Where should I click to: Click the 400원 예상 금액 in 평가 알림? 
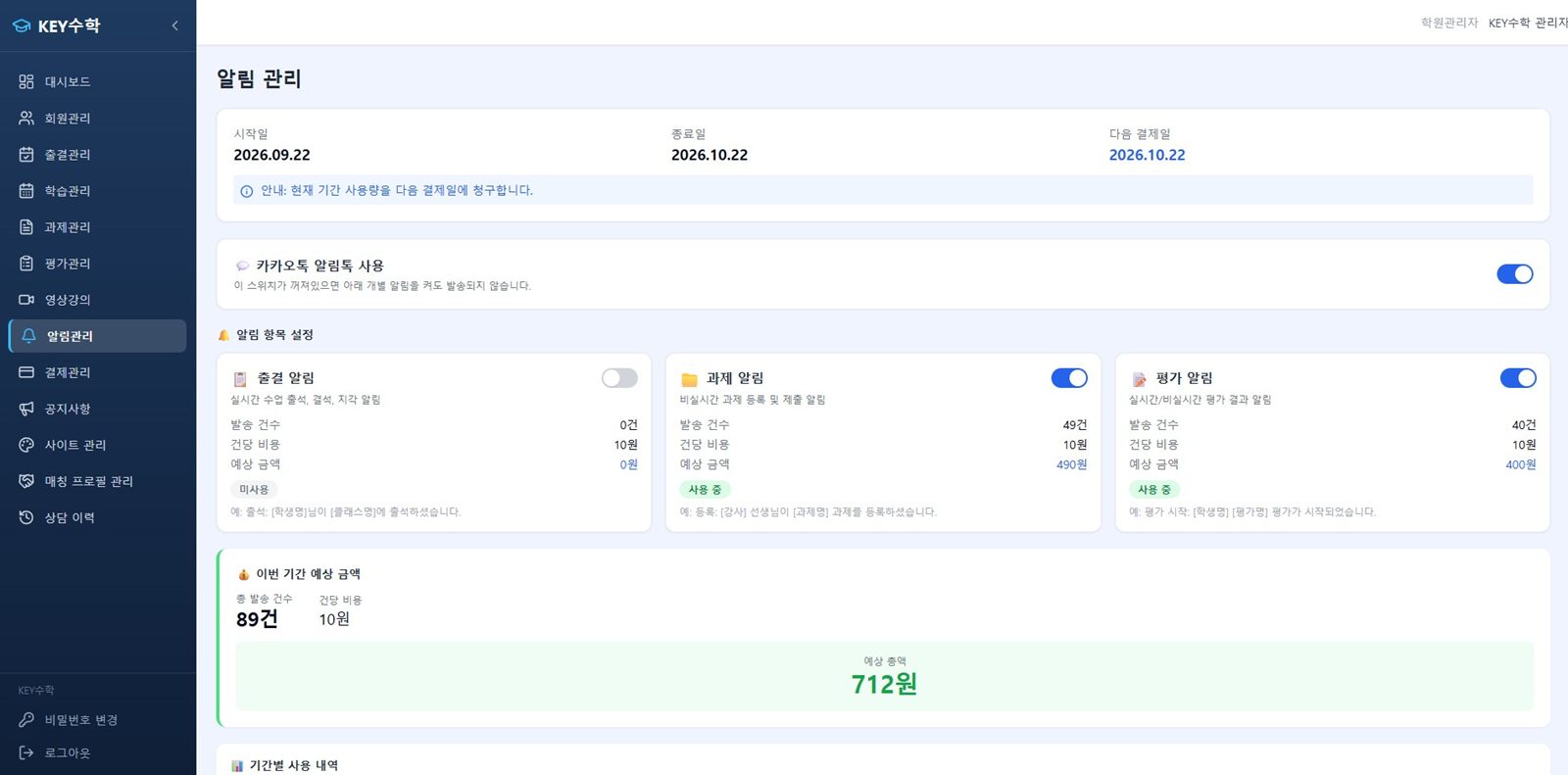click(x=1521, y=464)
